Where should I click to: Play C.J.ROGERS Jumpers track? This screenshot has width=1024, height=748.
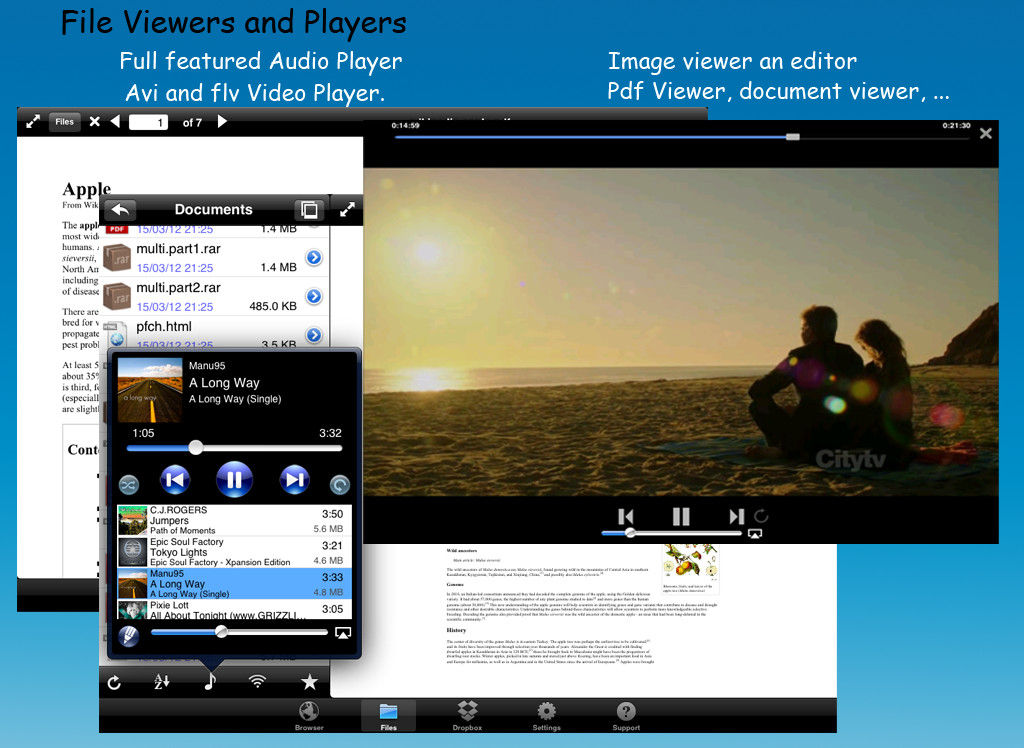click(x=234, y=520)
